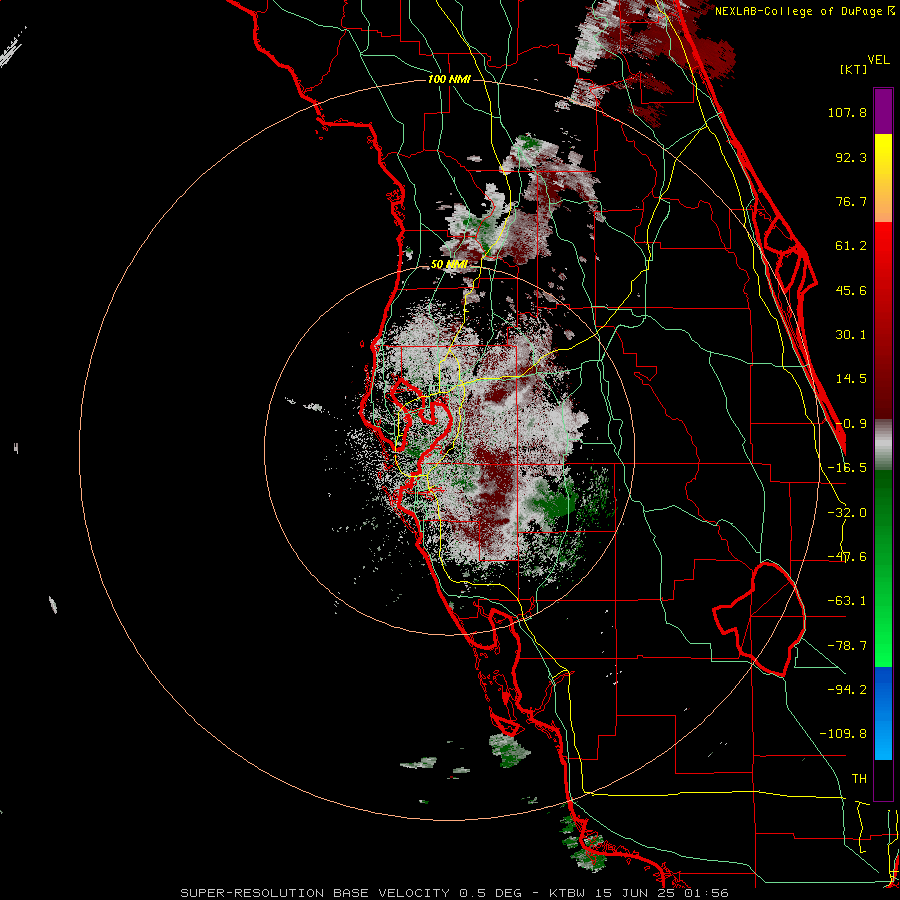Click the NEXLAB-College of DuPage credit text
The height and width of the screenshot is (900, 900).
(799, 11)
